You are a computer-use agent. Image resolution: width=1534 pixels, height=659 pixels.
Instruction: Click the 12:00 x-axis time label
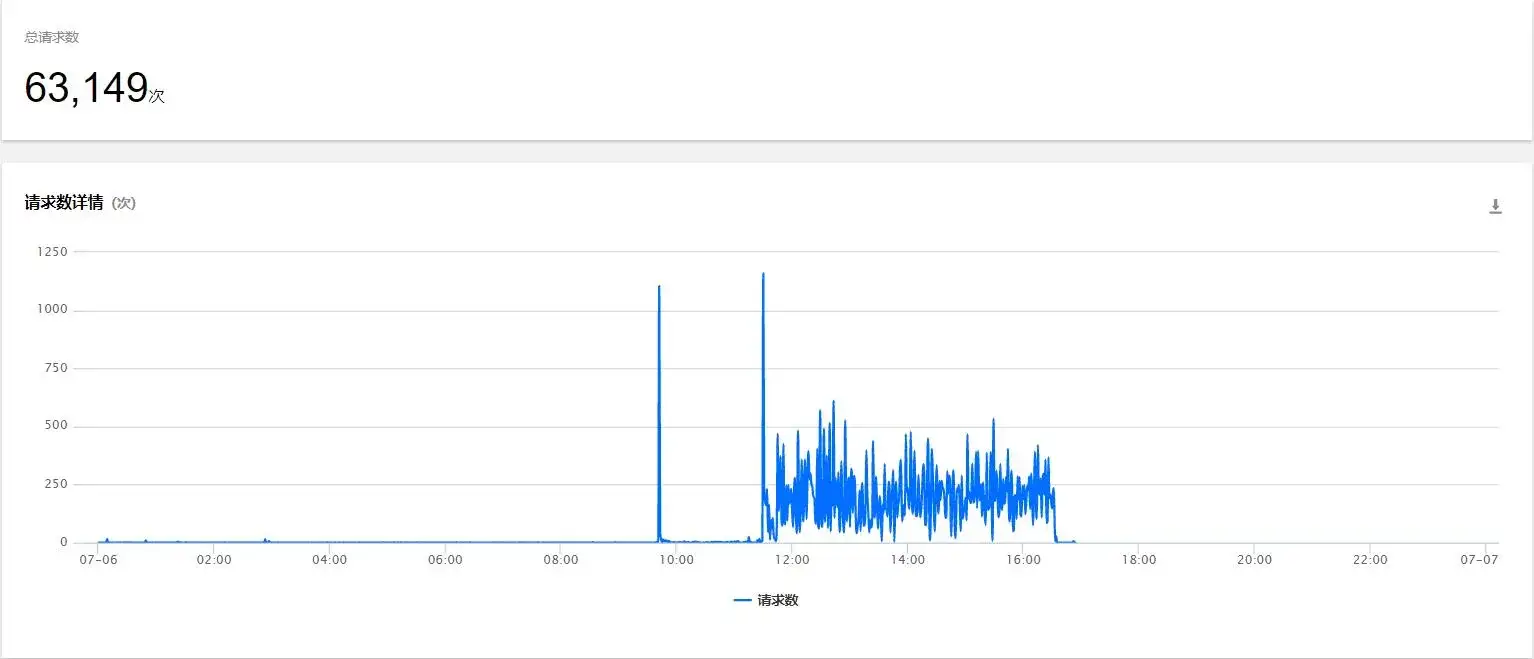(792, 560)
